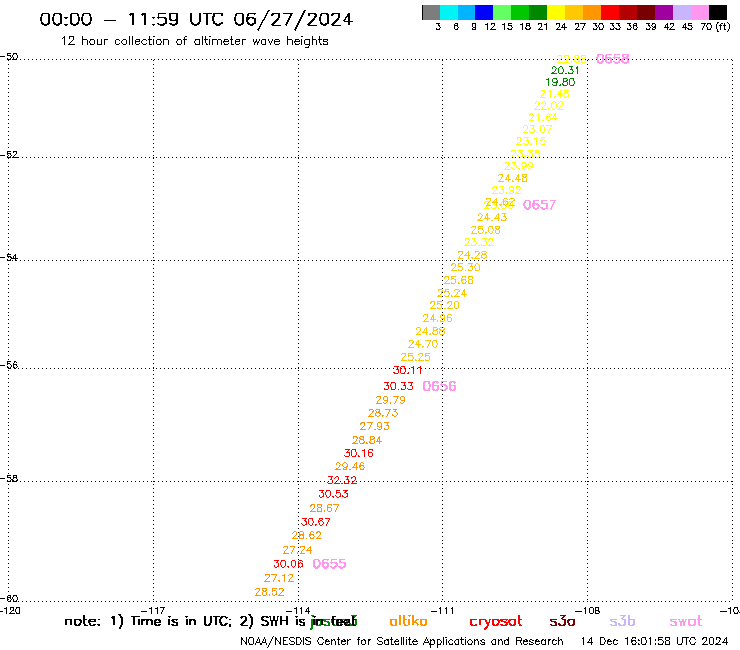Click the wave height value 20.31

[565, 70]
